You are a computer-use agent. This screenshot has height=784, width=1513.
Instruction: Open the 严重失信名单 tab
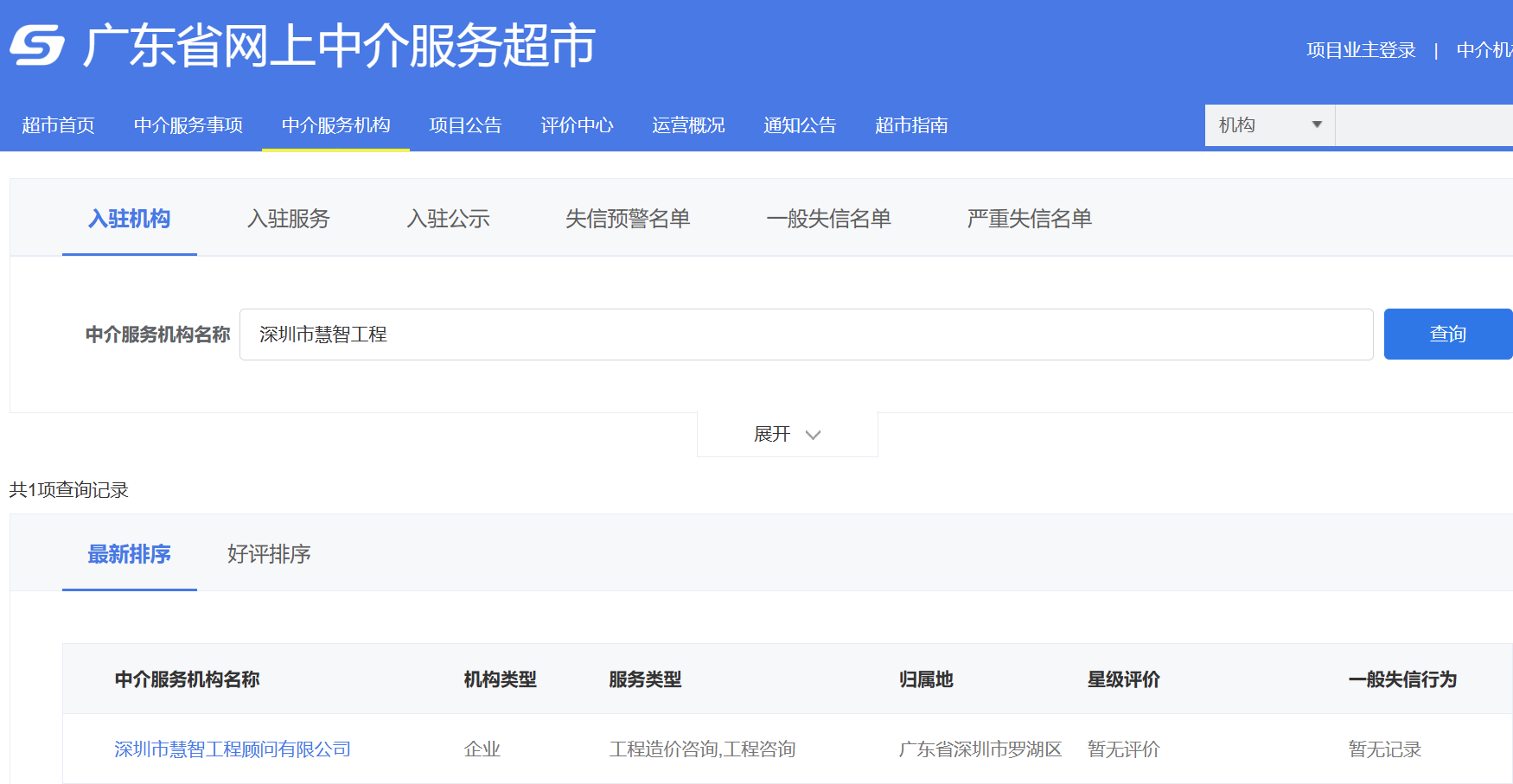(1029, 219)
